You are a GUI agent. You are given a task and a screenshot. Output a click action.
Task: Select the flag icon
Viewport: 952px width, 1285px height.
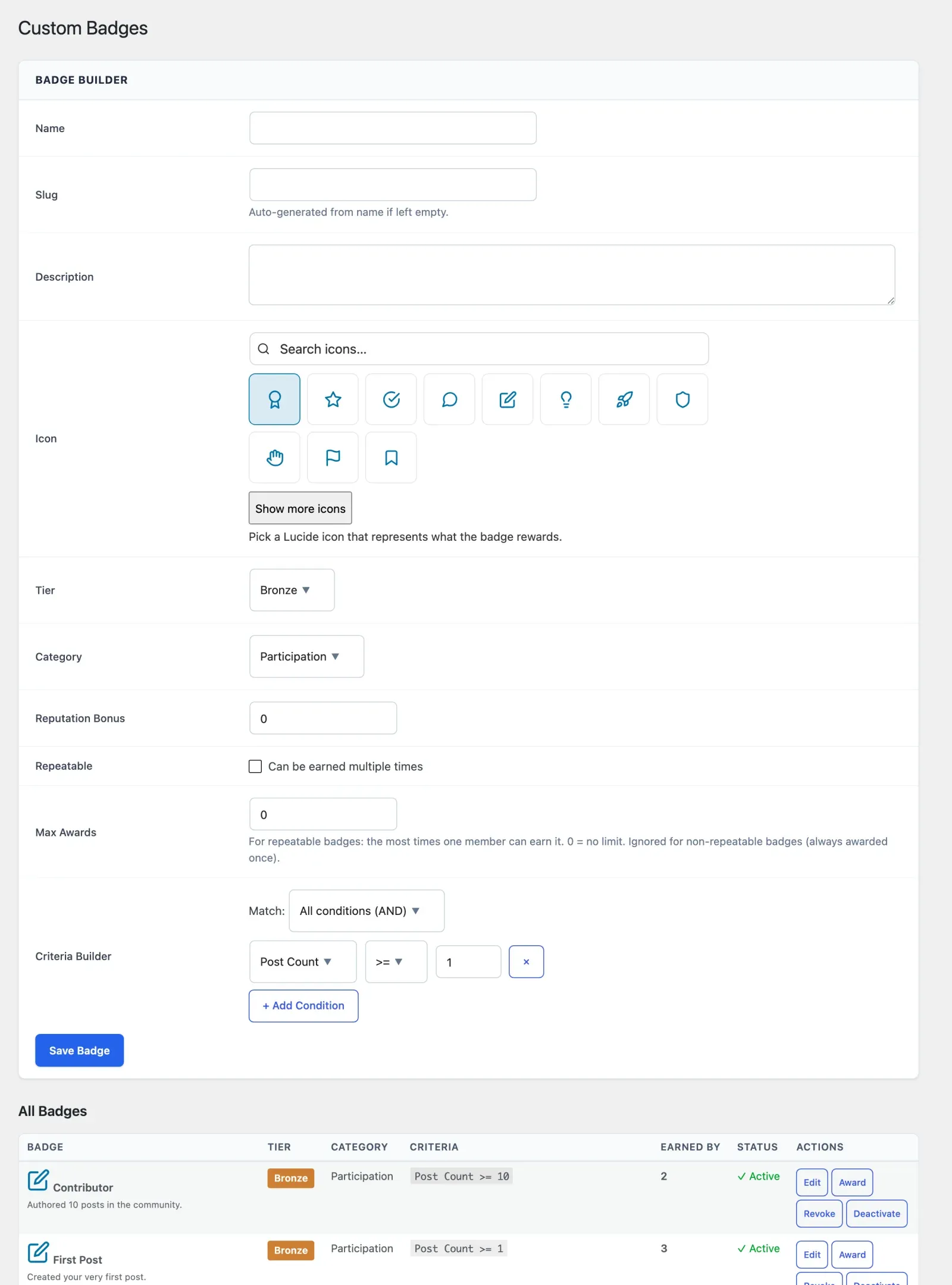pos(333,457)
